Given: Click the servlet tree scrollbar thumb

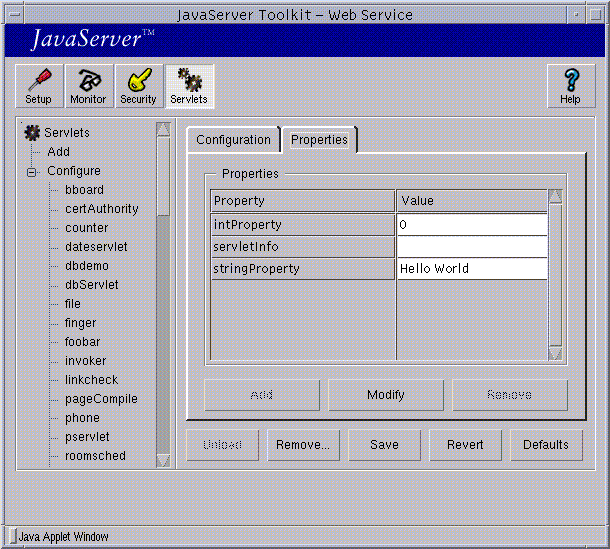Looking at the screenshot, I should [163, 176].
